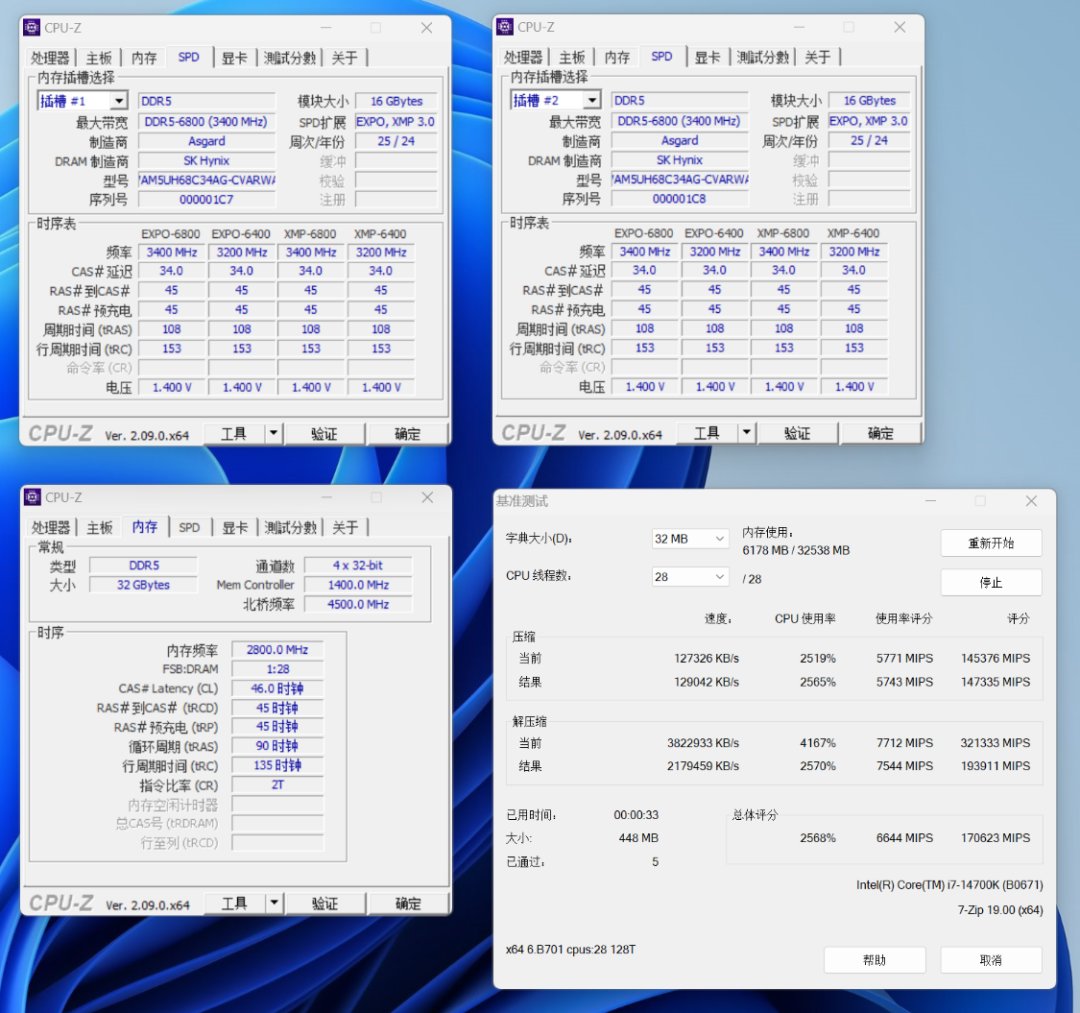This screenshot has width=1080, height=1013.
Task: Click serial number 000001C7 field
Action: click(x=207, y=200)
